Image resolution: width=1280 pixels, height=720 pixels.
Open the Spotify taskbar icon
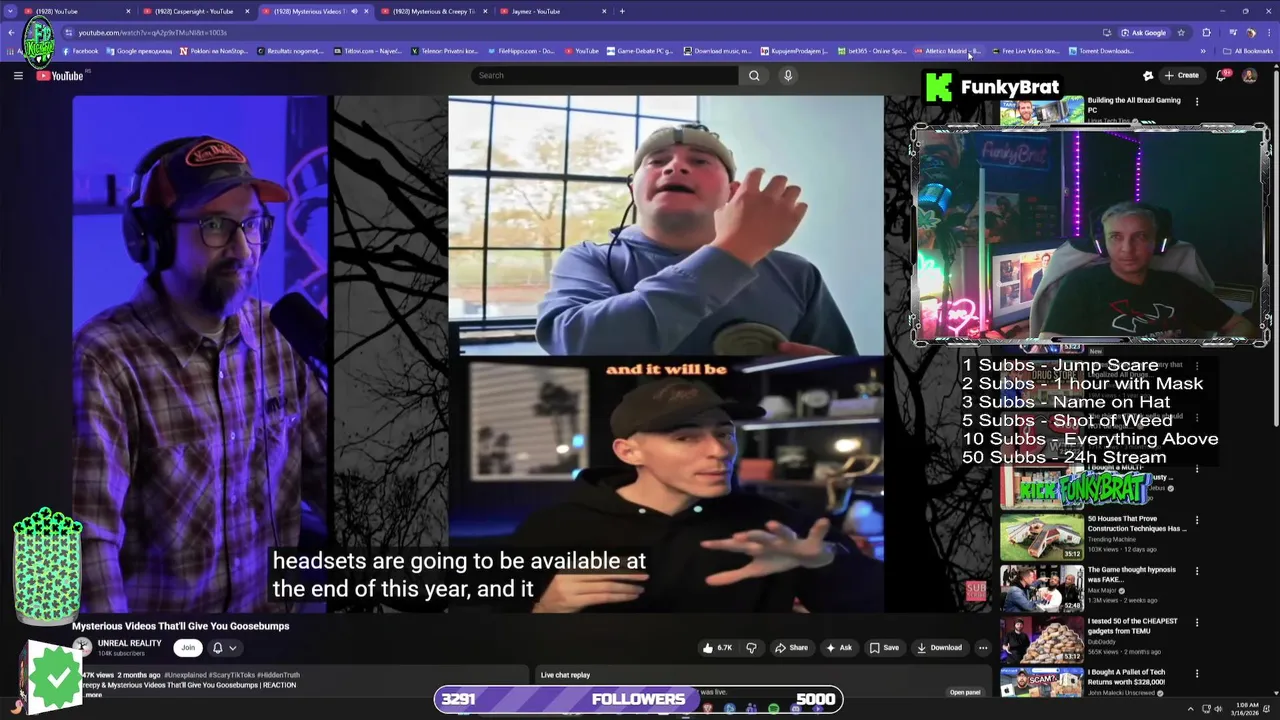coord(773,709)
